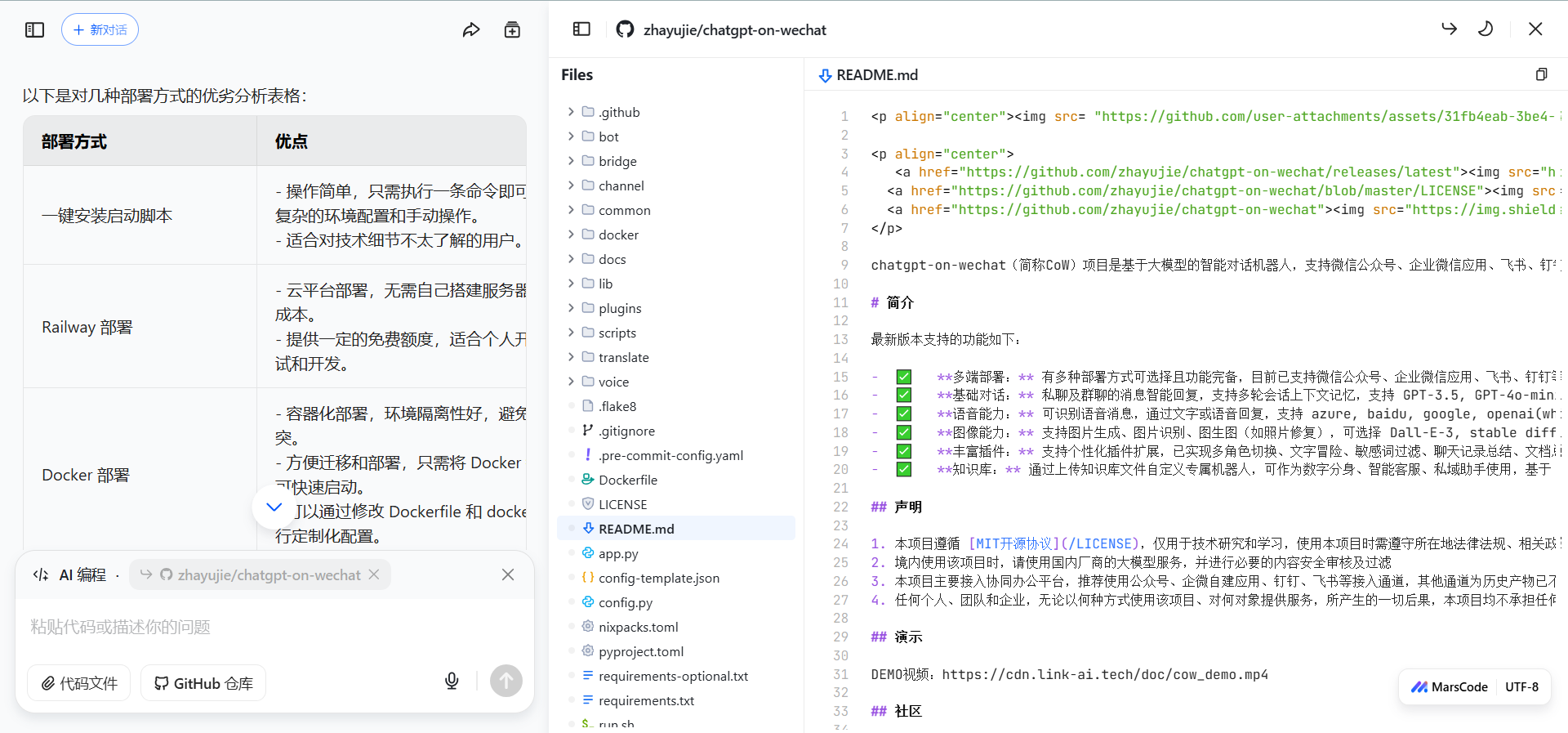
Task: Click the redirect arrow icon in the repo header
Action: coord(1449,29)
